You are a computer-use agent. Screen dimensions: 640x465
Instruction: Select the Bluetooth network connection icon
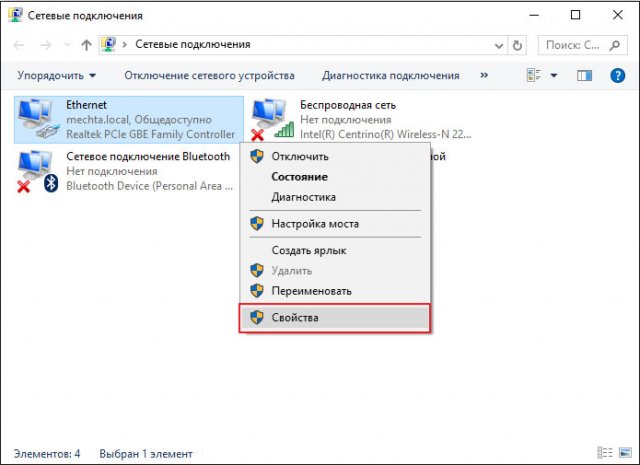point(37,171)
